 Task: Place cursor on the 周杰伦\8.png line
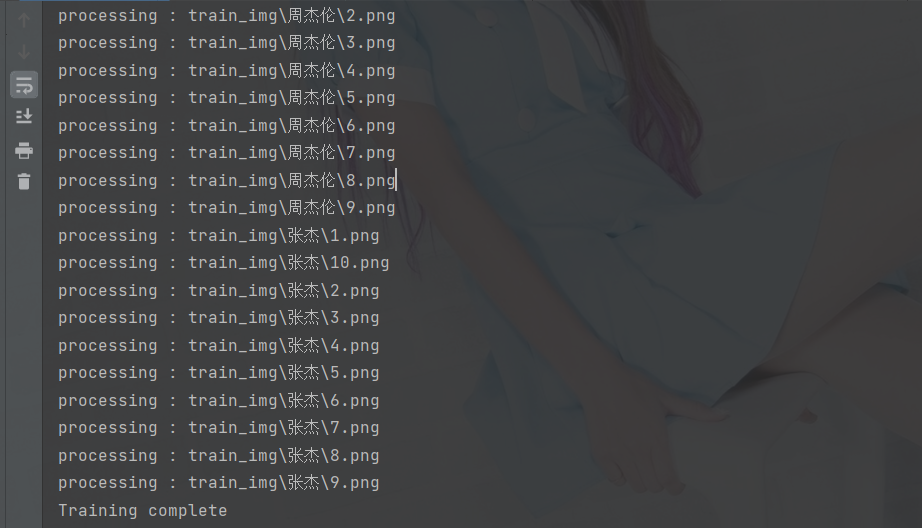click(x=226, y=181)
